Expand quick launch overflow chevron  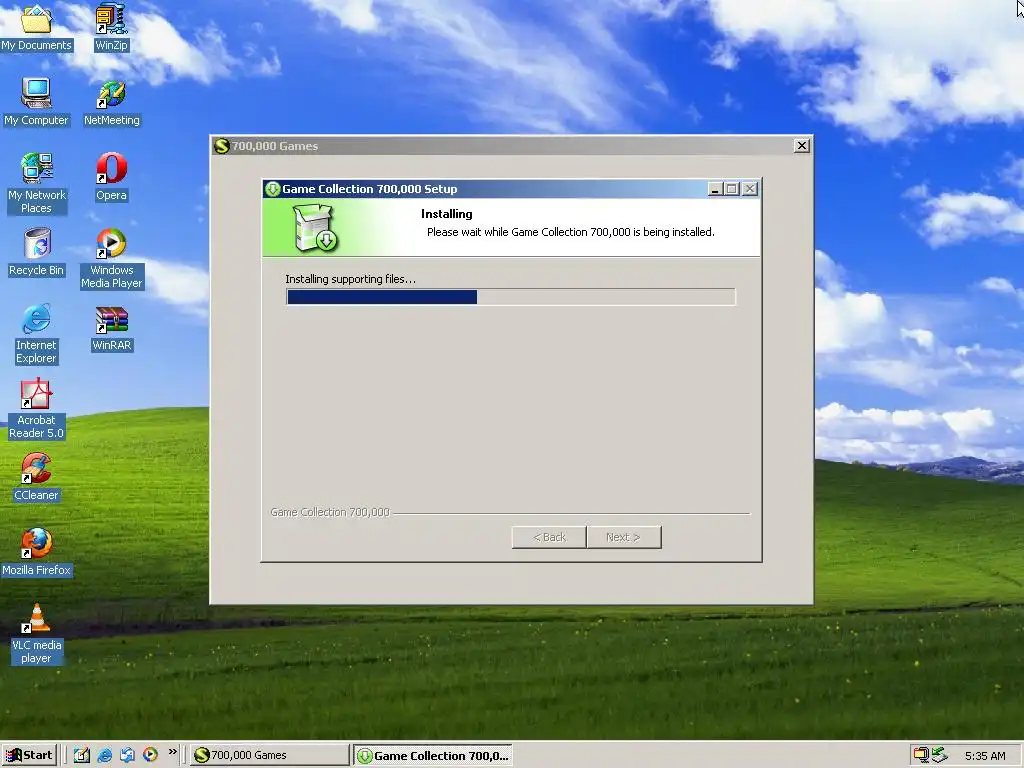click(x=172, y=752)
